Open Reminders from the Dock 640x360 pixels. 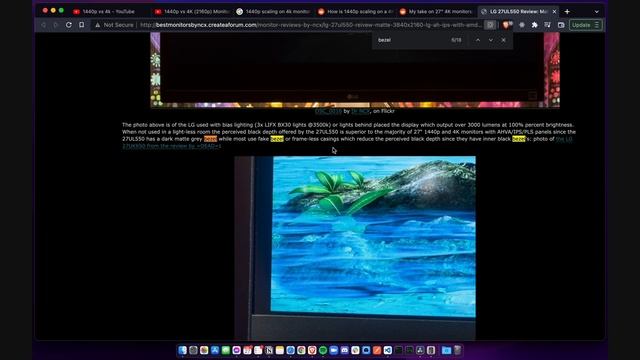258,350
